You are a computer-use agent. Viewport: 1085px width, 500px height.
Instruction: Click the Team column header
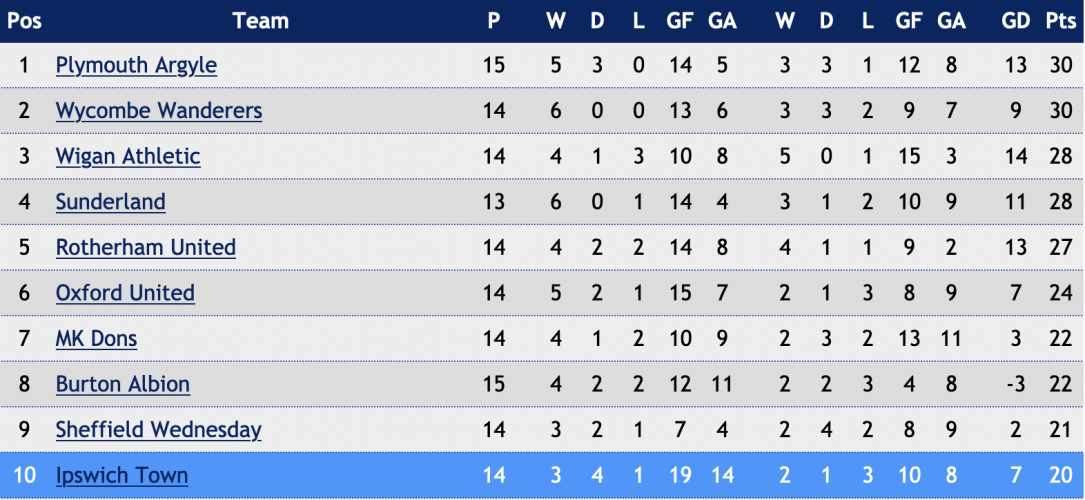[260, 21]
